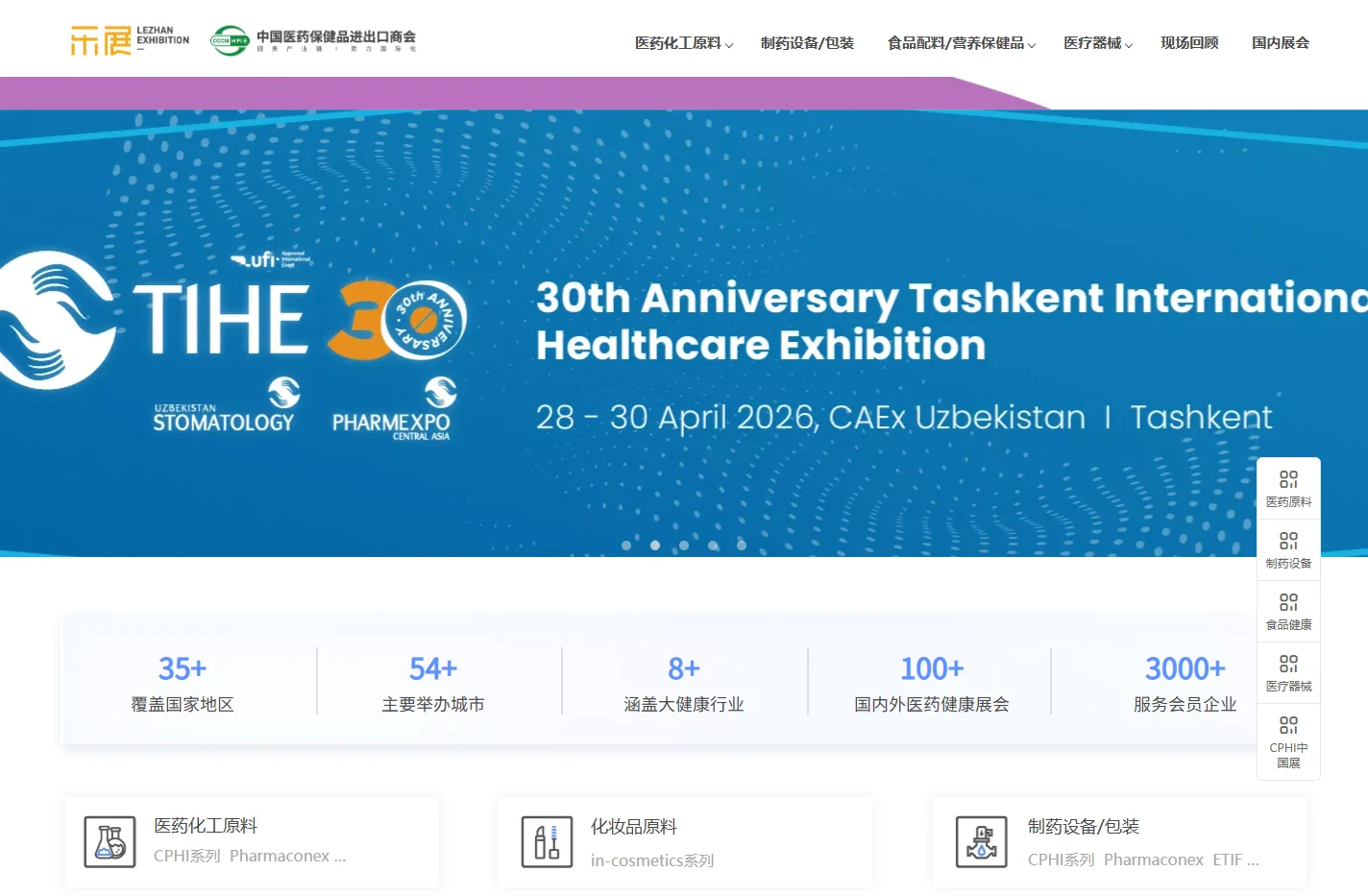1368x896 pixels.
Task: Open the 食品健康 floating sidebar icon
Action: click(x=1288, y=611)
